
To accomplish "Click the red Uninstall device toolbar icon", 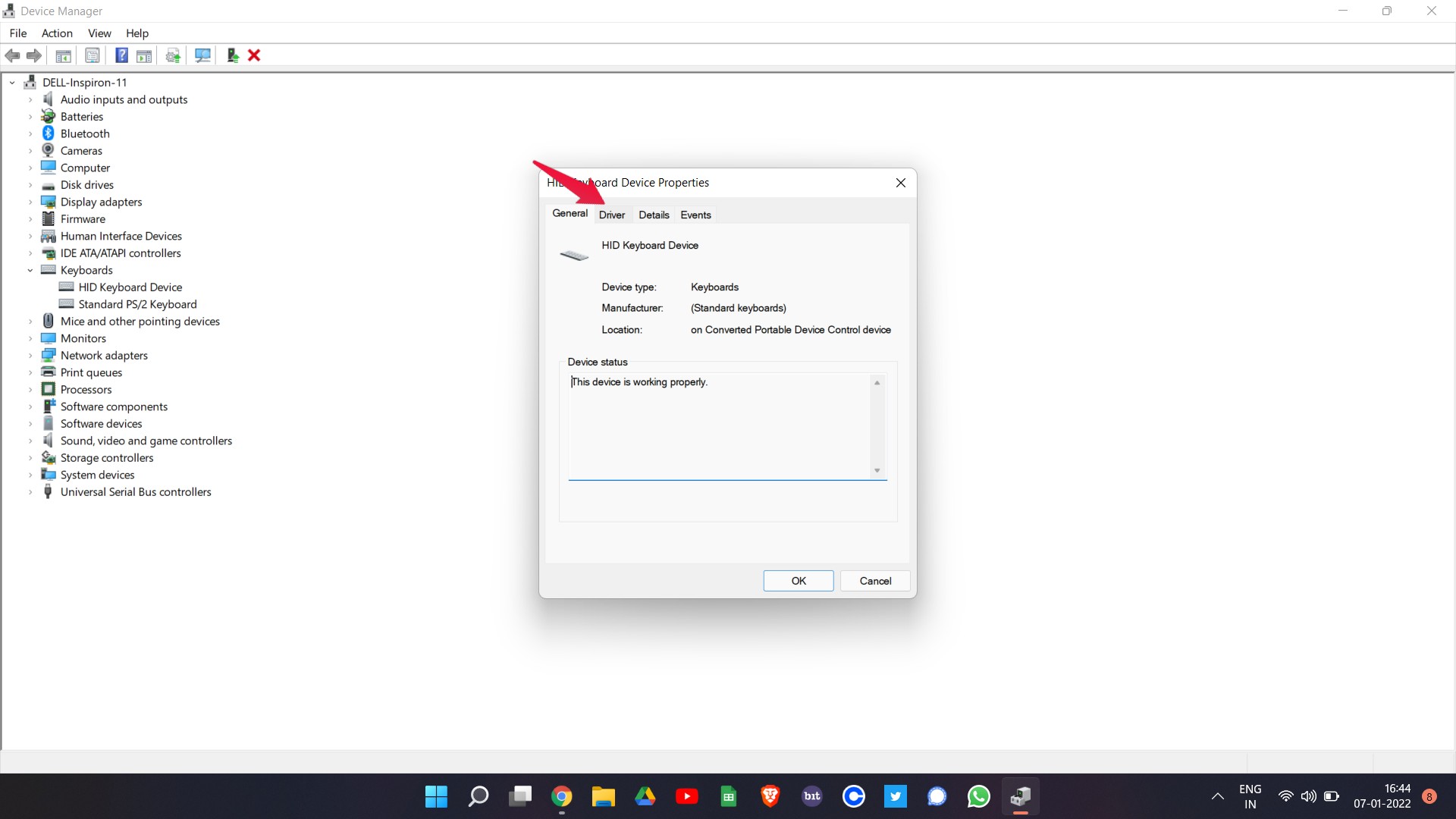I will tap(254, 55).
